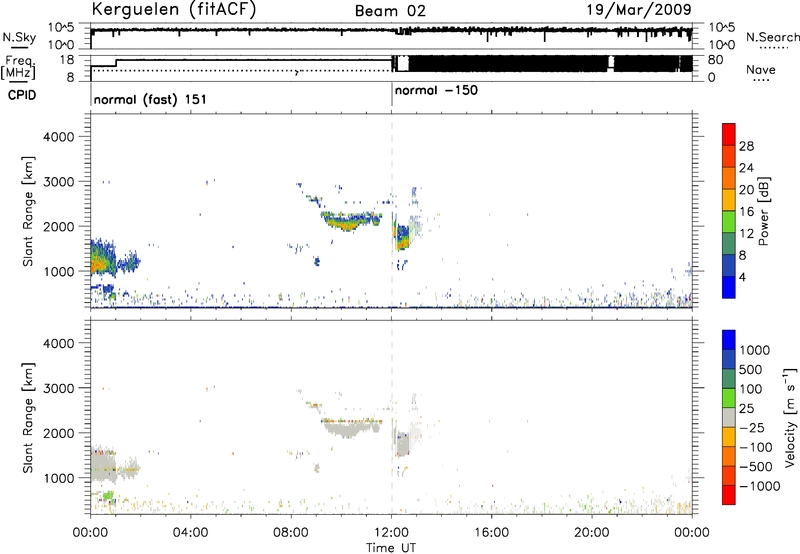Click the '12:00' time tick label
This screenshot has height=554, width=800.
391,533
